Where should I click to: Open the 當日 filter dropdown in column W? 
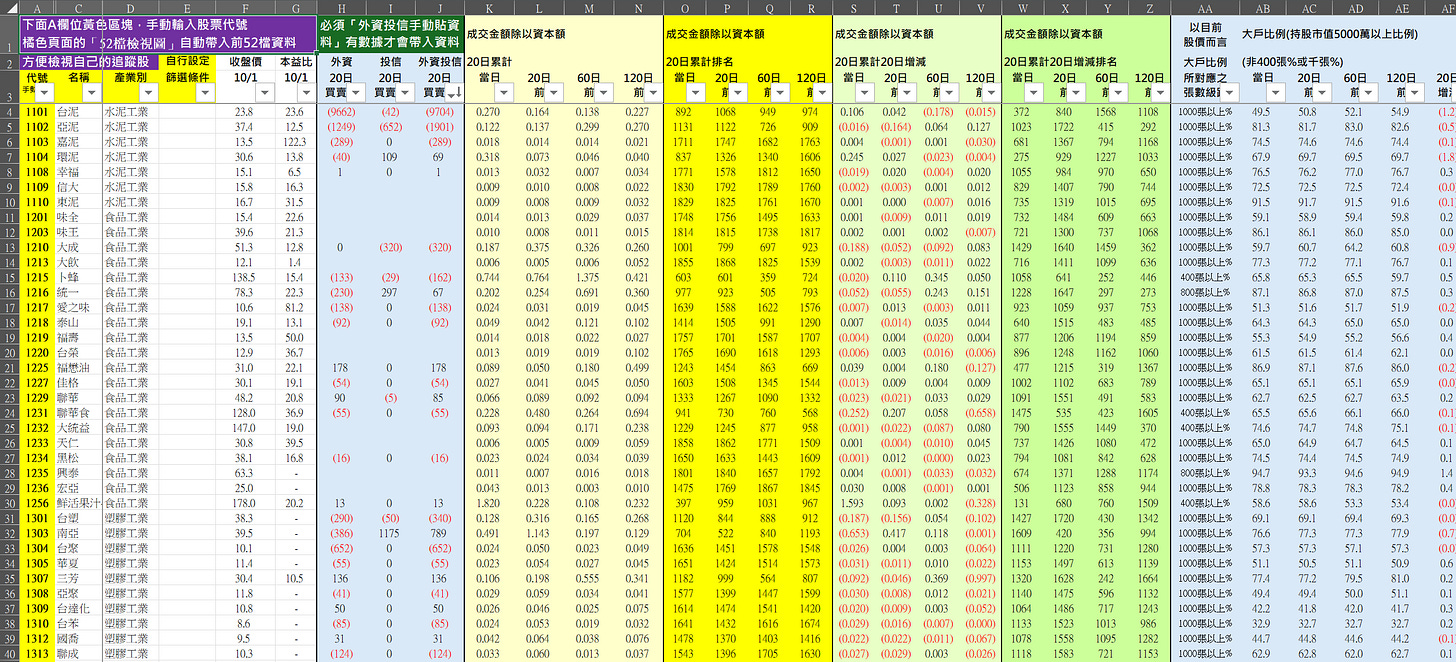click(x=1036, y=93)
